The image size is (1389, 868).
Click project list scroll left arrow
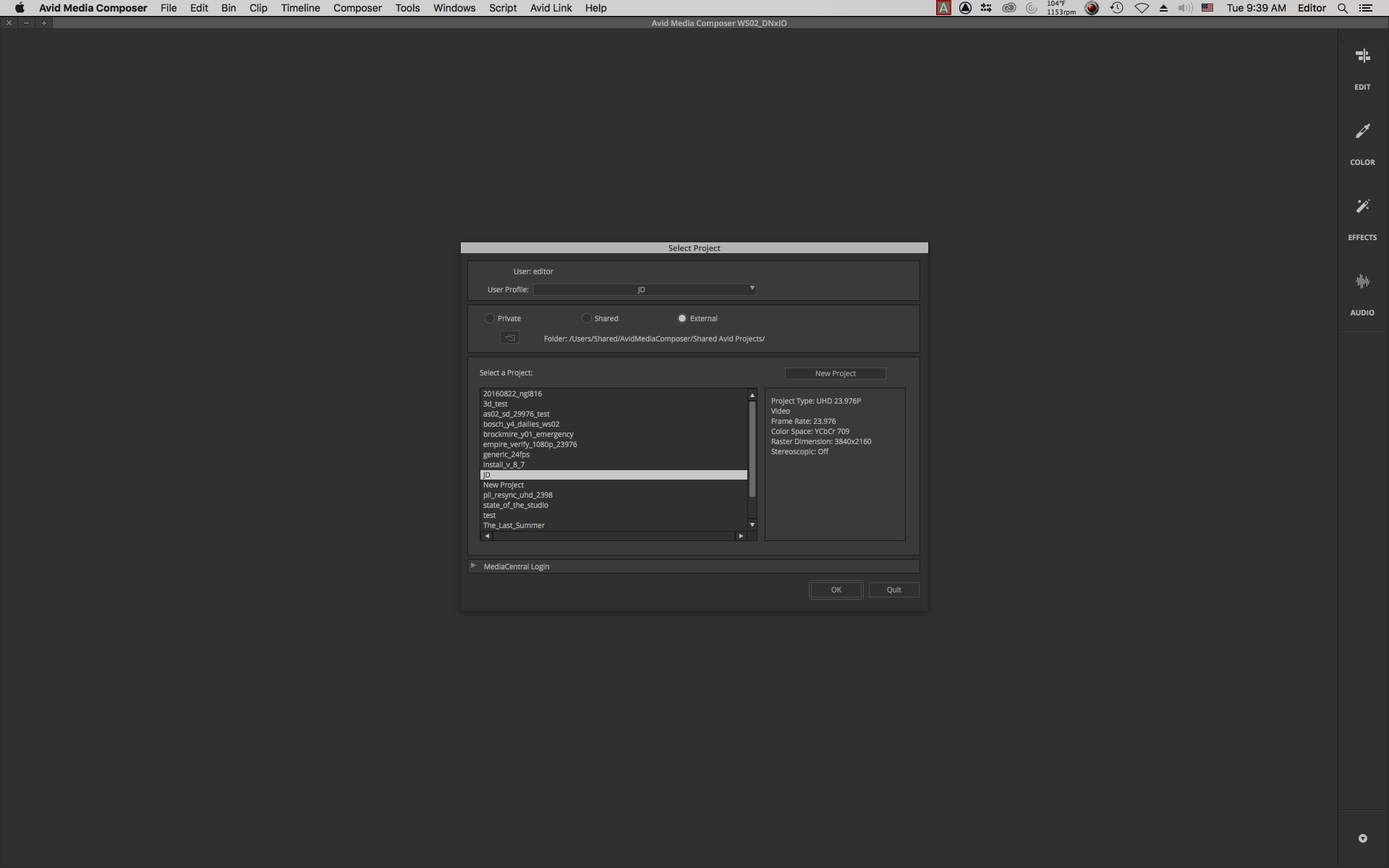pos(487,536)
